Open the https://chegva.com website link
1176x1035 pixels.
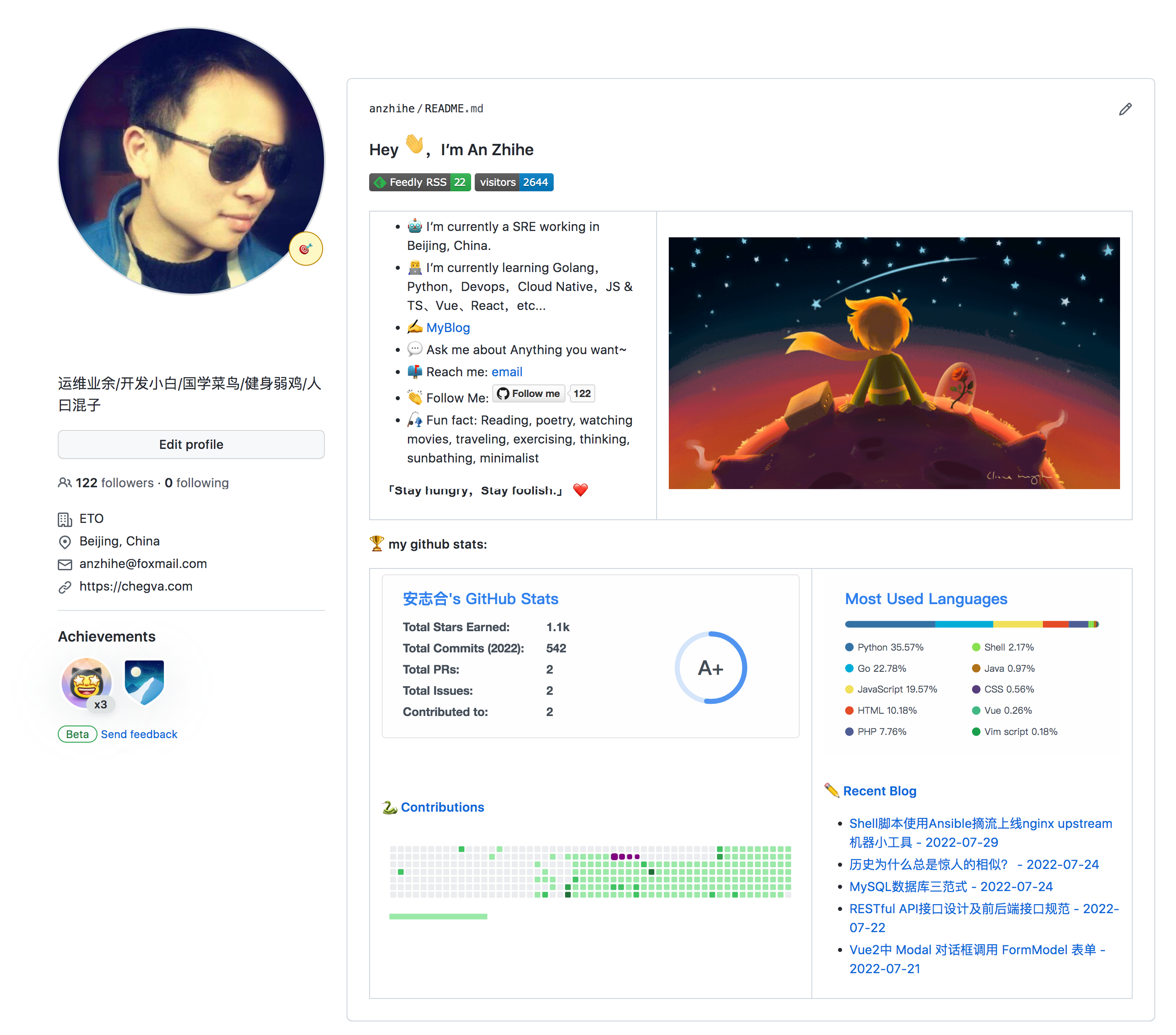(136, 586)
